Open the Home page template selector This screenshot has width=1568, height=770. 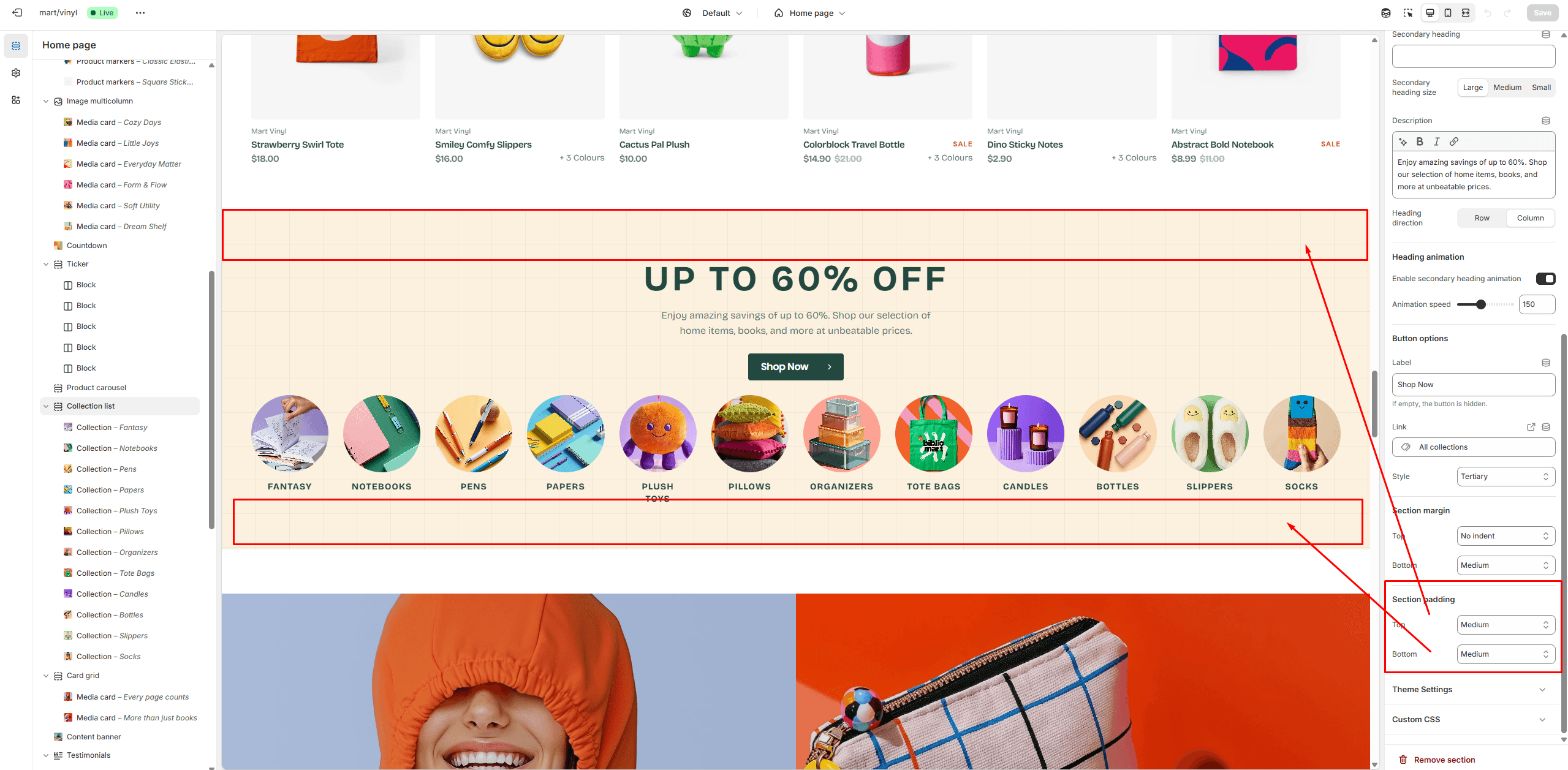click(809, 13)
